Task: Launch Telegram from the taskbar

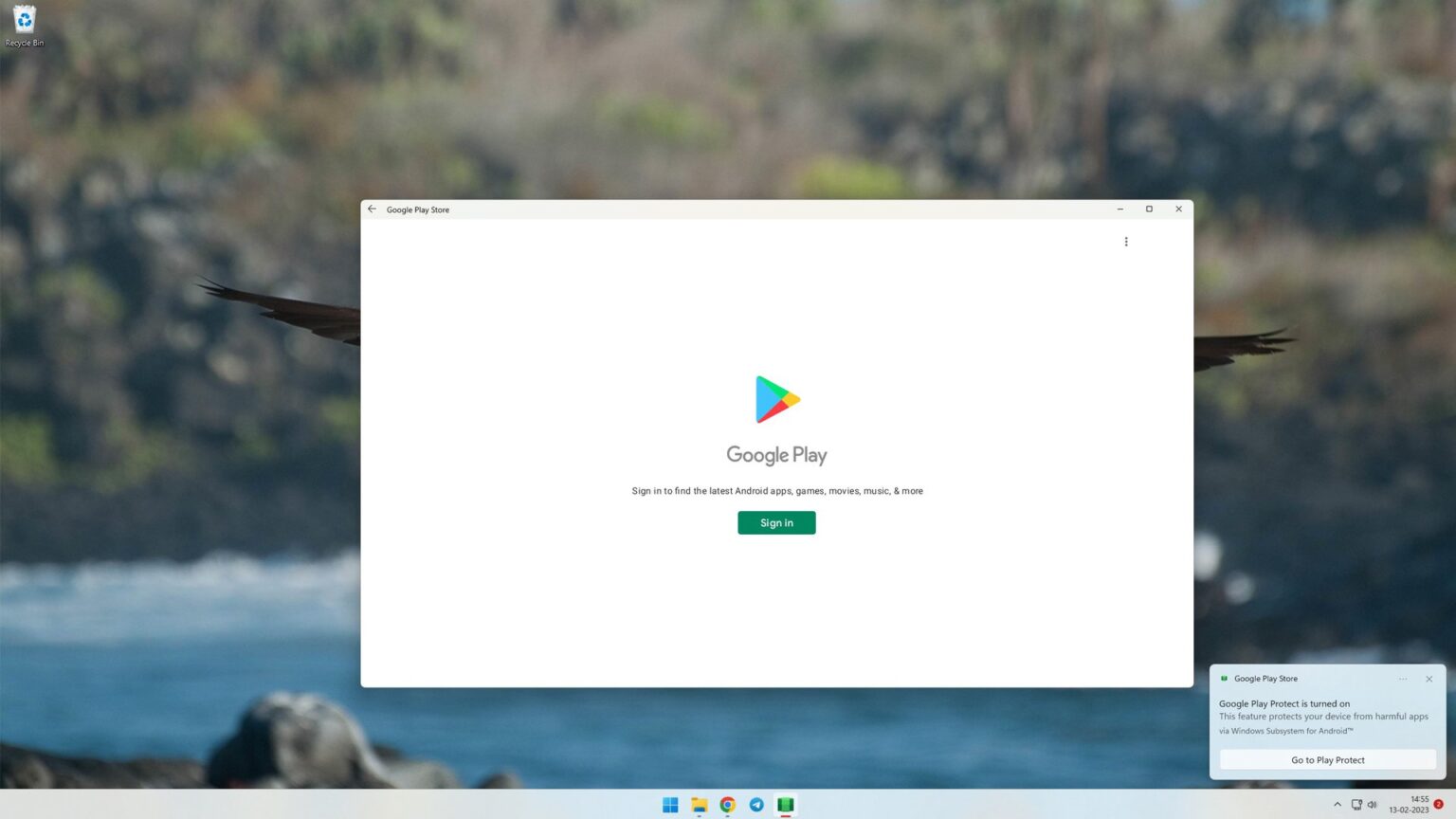Action: click(756, 805)
